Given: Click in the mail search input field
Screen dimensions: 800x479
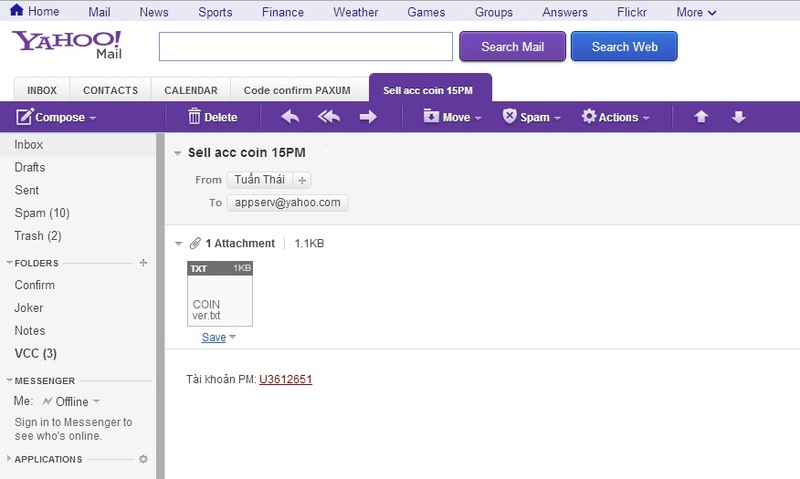Looking at the screenshot, I should tap(306, 46).
